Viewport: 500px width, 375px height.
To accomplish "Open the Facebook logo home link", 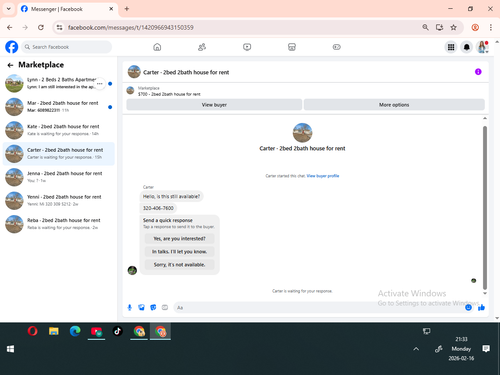I will pyautogui.click(x=12, y=47).
